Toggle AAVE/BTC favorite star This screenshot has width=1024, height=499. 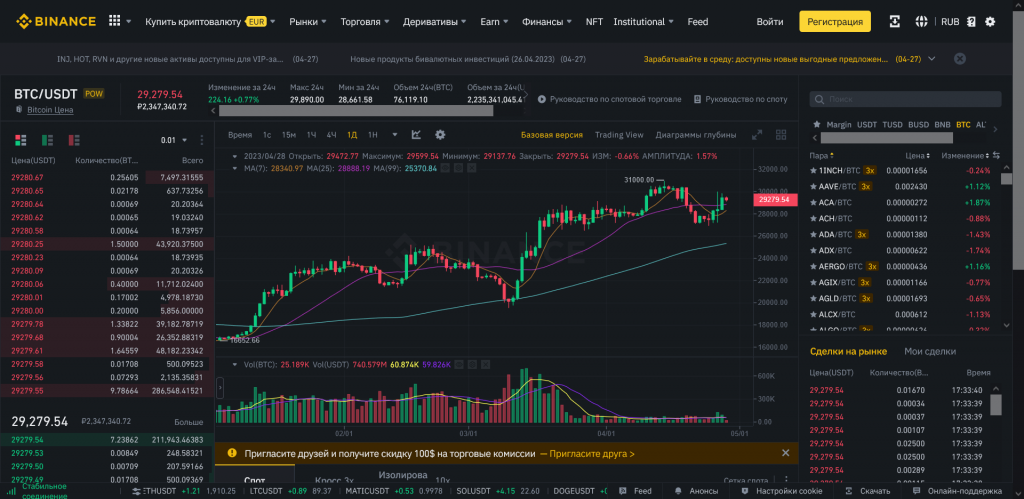pyautogui.click(x=814, y=186)
